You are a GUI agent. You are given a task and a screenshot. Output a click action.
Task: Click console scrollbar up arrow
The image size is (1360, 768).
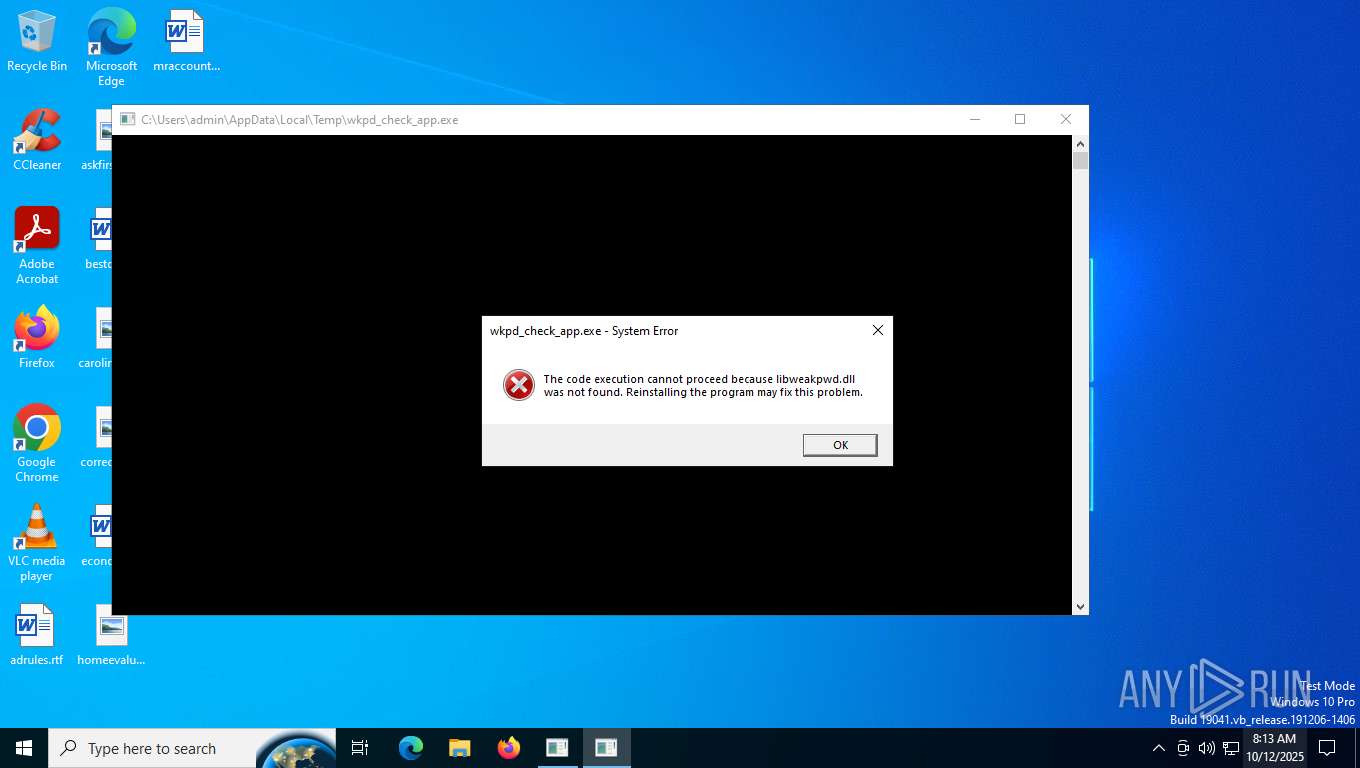(x=1080, y=143)
